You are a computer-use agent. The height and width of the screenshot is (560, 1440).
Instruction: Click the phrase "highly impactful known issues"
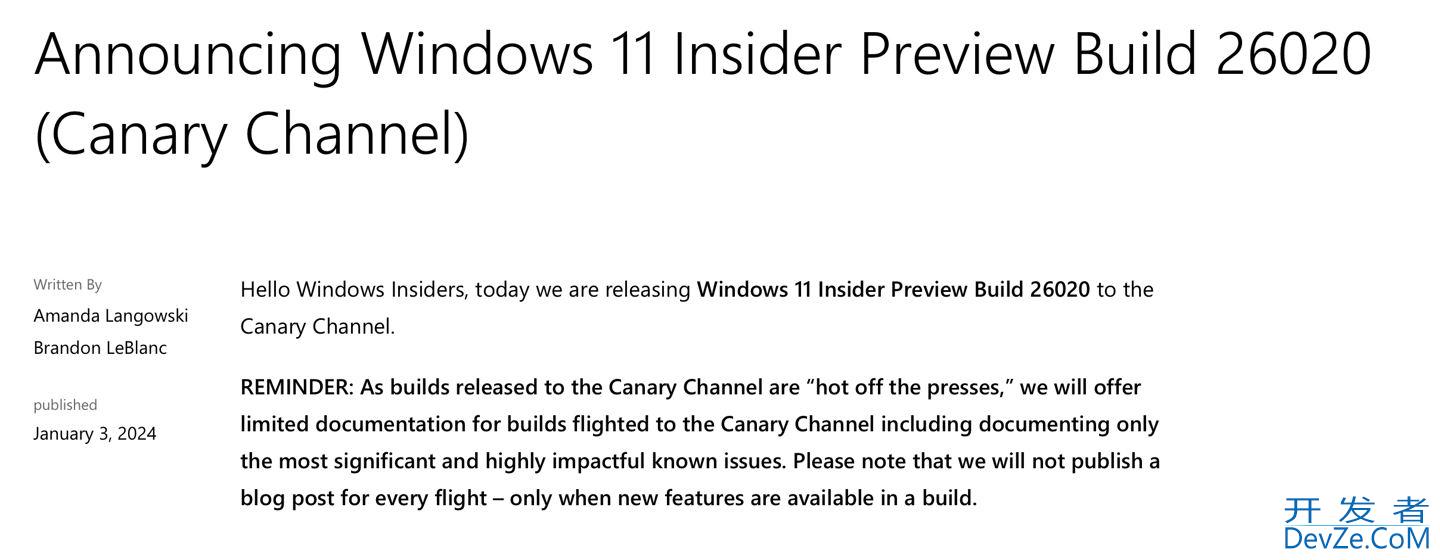click(x=635, y=461)
